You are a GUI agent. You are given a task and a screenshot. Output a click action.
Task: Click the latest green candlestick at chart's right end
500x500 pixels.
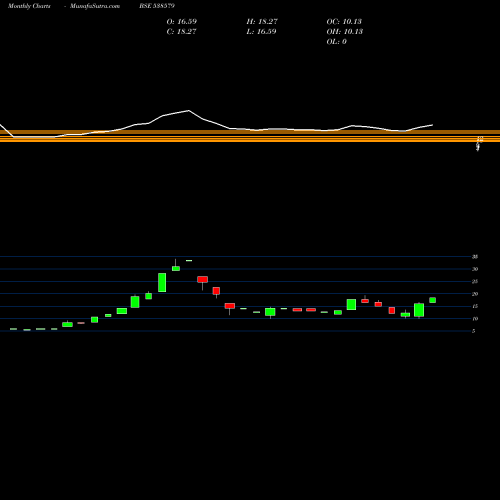(x=432, y=300)
